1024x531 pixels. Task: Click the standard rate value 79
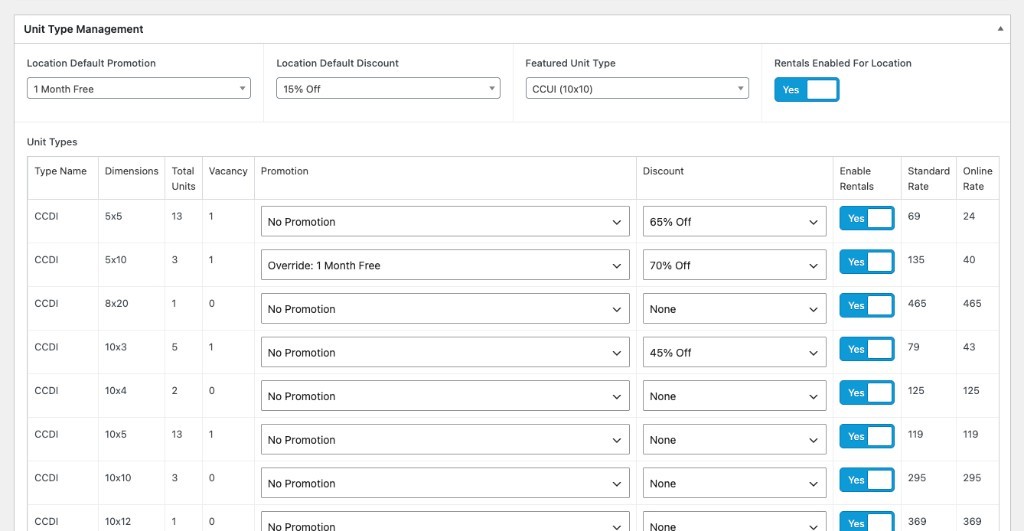click(913, 347)
